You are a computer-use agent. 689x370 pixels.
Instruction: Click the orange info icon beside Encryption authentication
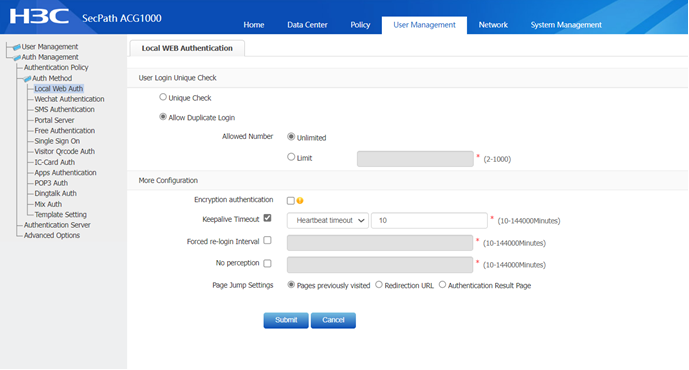point(300,201)
